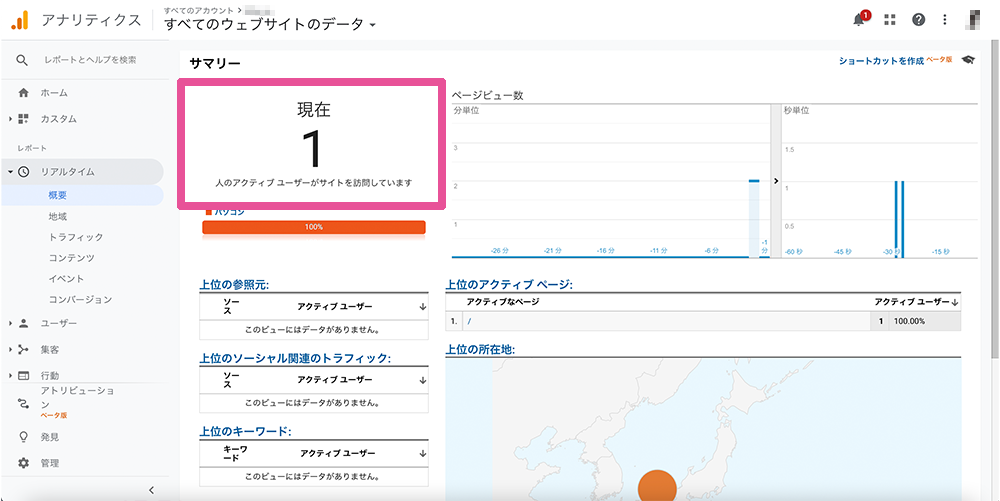Sort 上位のキーワード table by arrow
Viewport: 1000px width, 501px height.
pyautogui.click(x=422, y=453)
